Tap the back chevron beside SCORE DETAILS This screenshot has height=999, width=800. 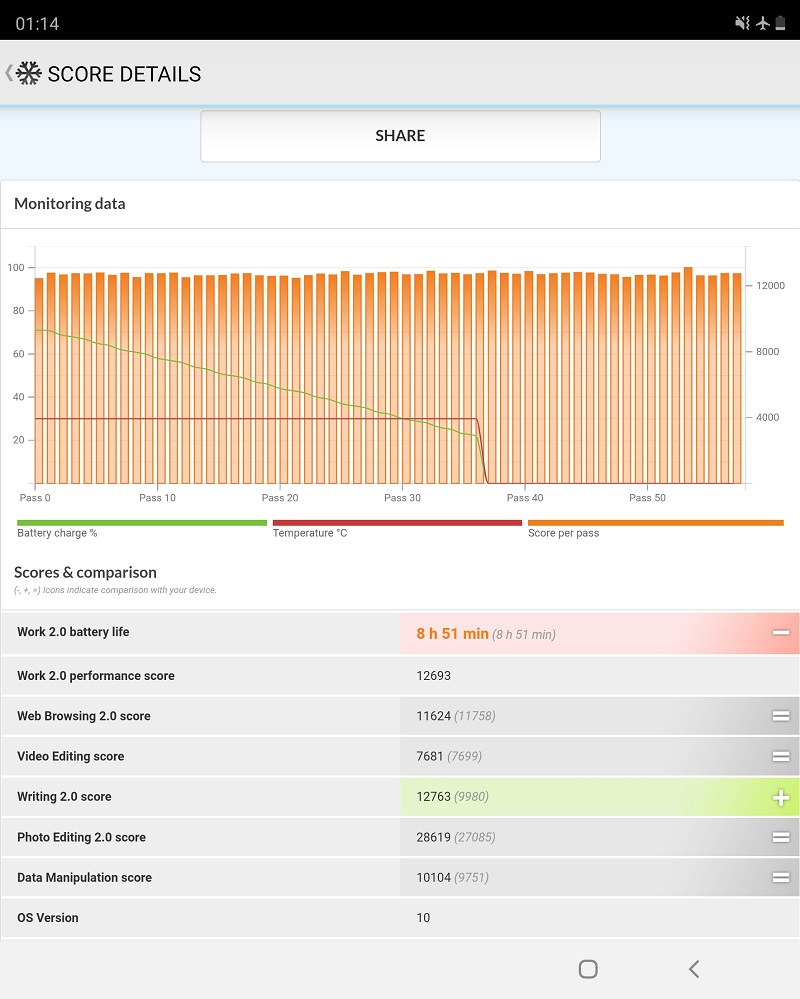(8, 73)
